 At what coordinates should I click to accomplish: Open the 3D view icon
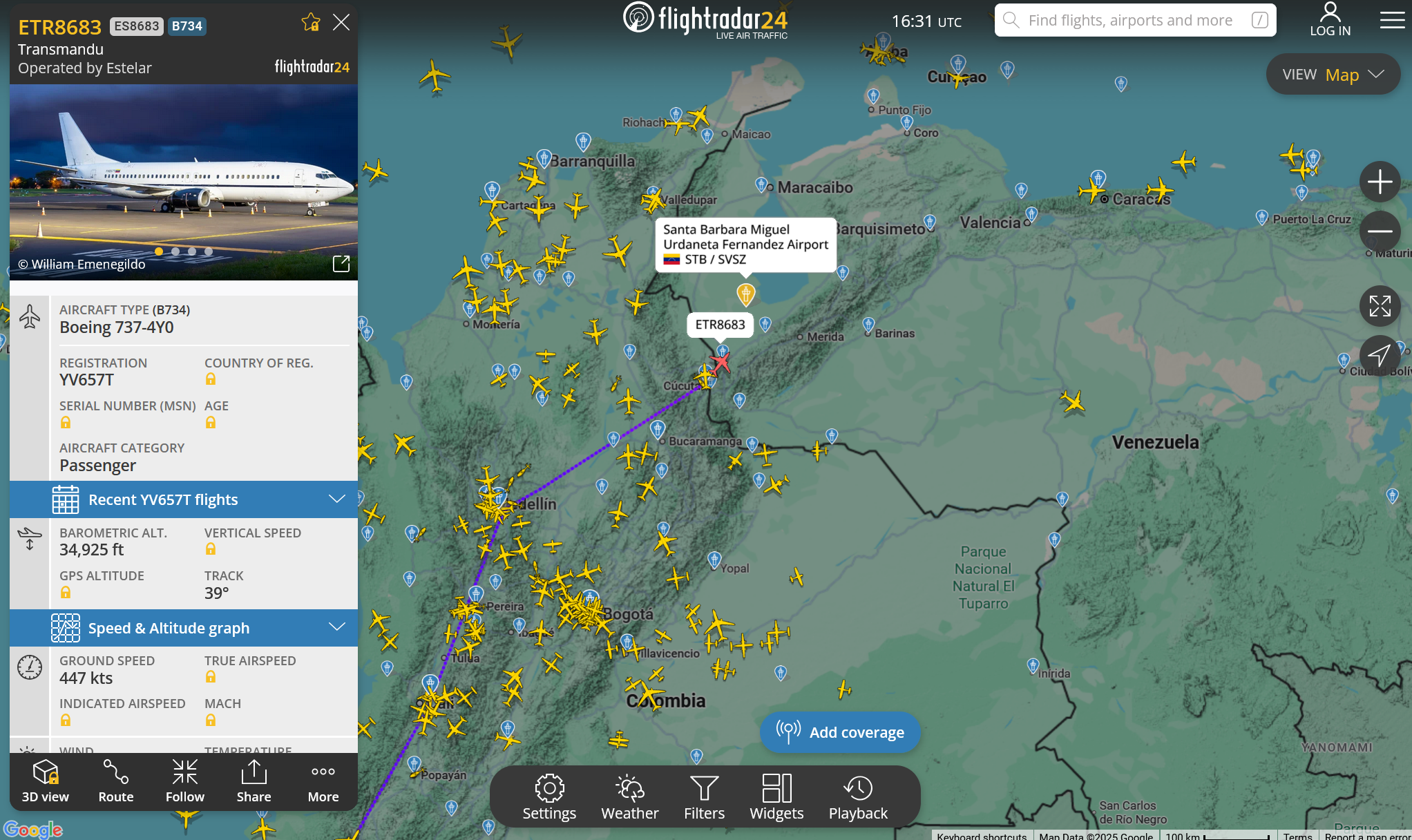click(x=46, y=781)
